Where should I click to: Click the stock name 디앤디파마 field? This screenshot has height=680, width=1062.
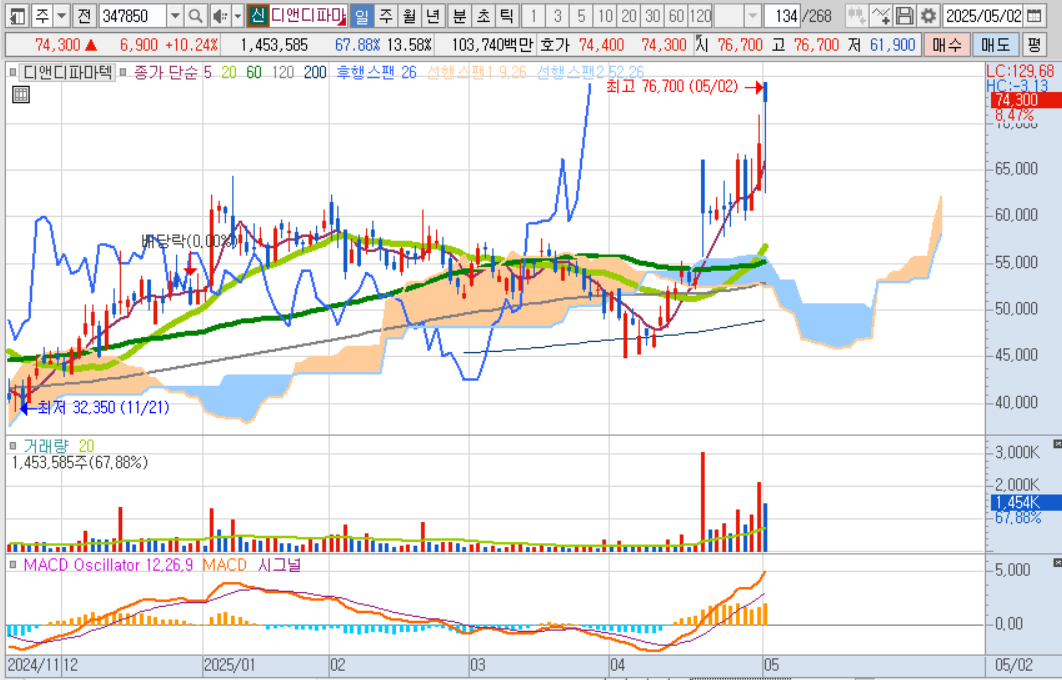tap(308, 16)
